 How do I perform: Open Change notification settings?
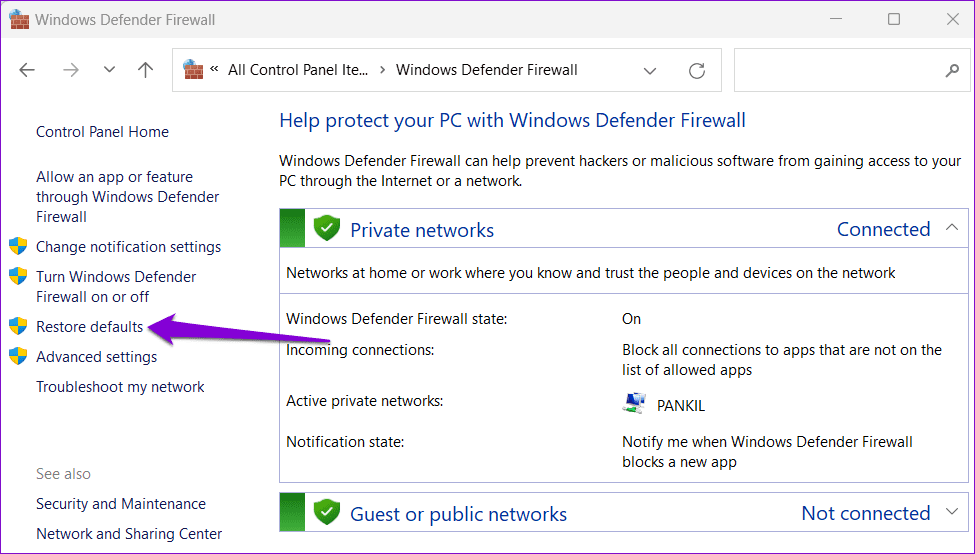click(128, 247)
